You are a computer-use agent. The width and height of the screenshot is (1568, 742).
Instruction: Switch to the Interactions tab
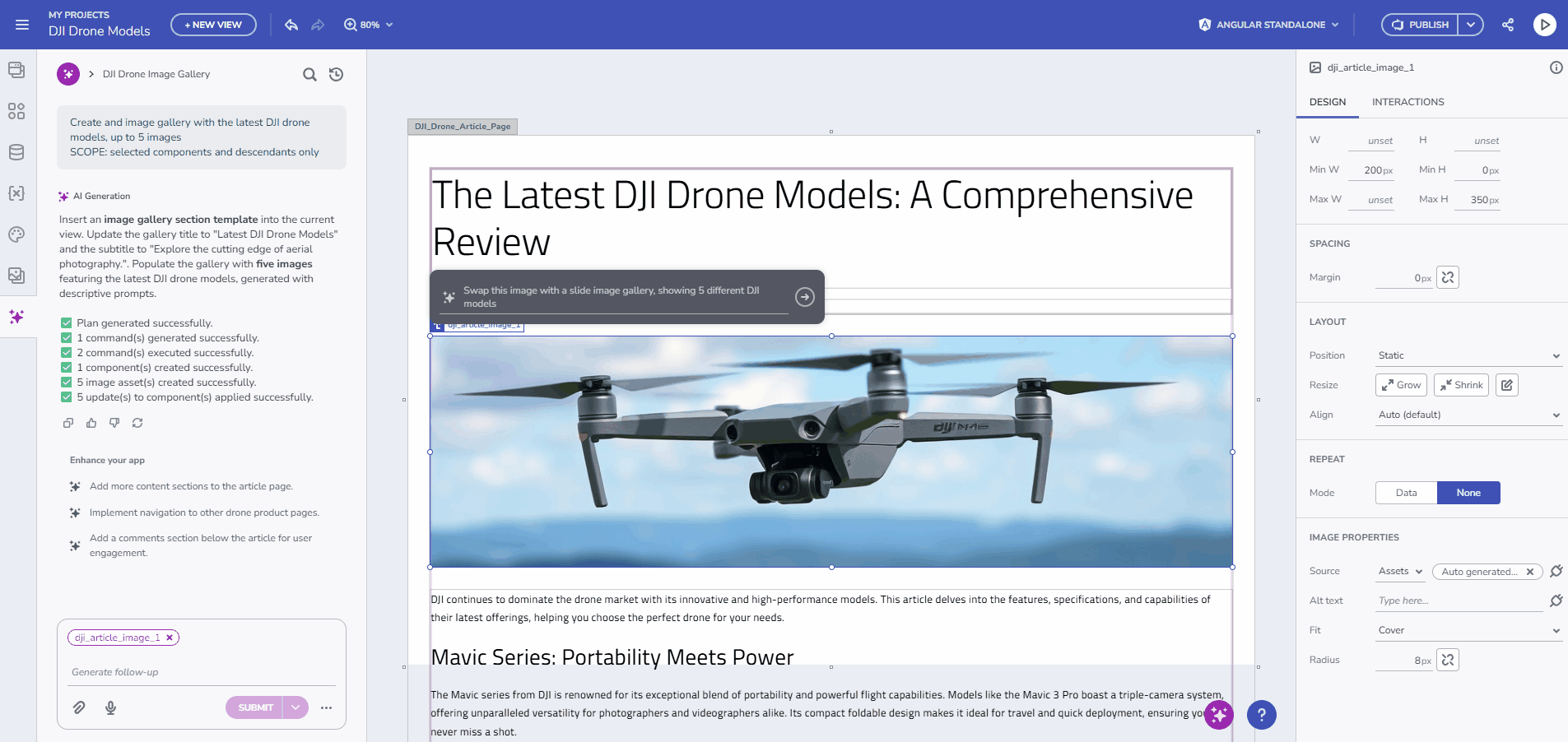(x=1407, y=102)
